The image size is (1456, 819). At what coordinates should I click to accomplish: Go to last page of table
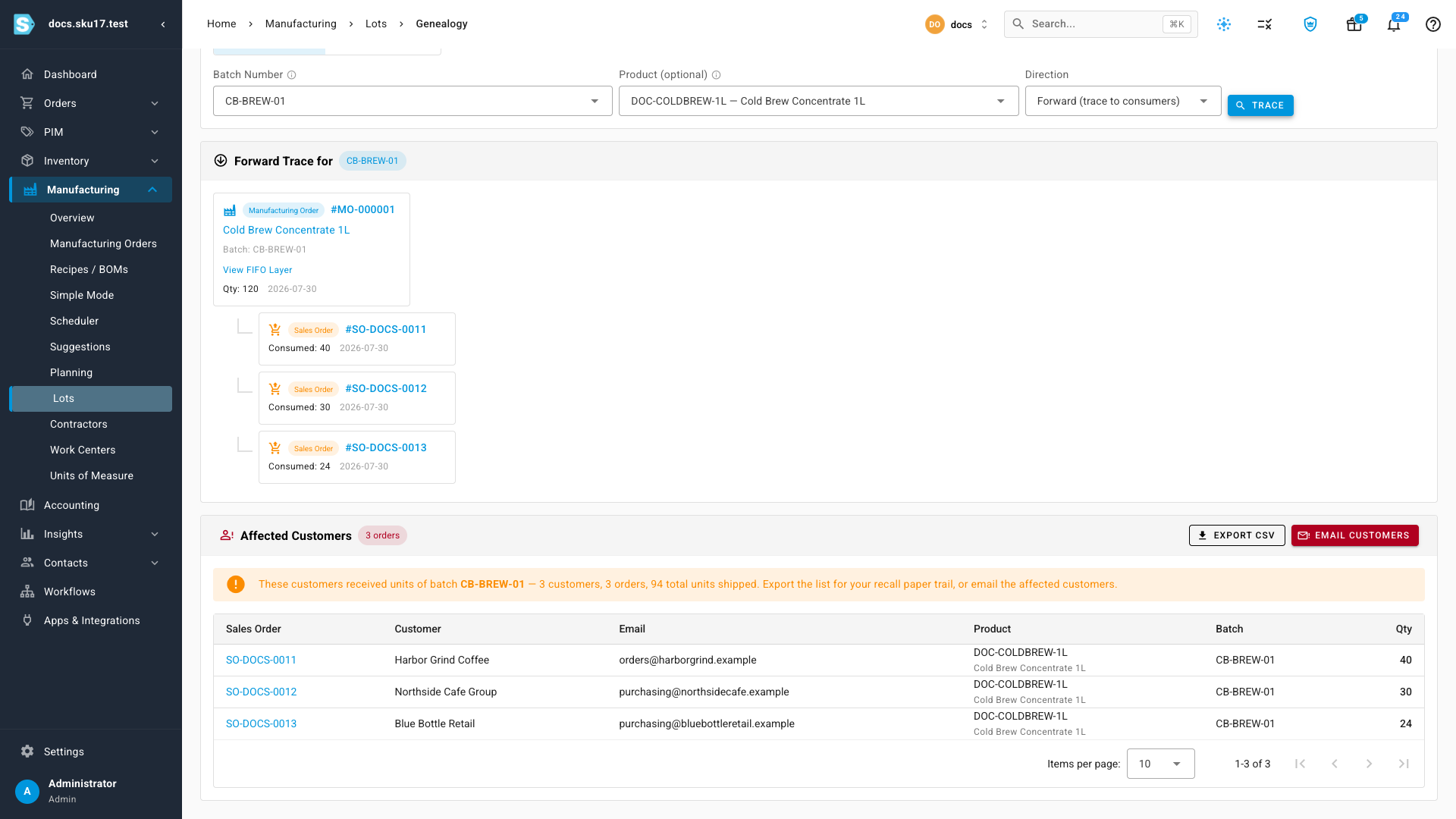tap(1404, 764)
